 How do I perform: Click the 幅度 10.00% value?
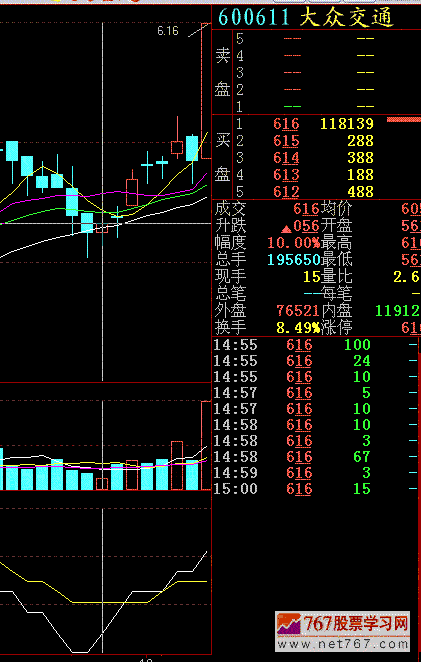coord(293,243)
